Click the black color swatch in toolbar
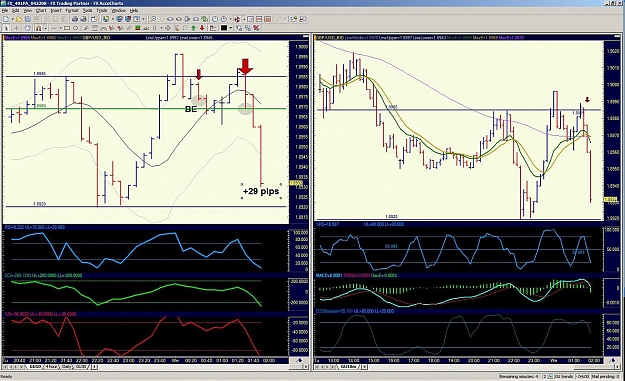Screen dimensions: 625x381 224,28
